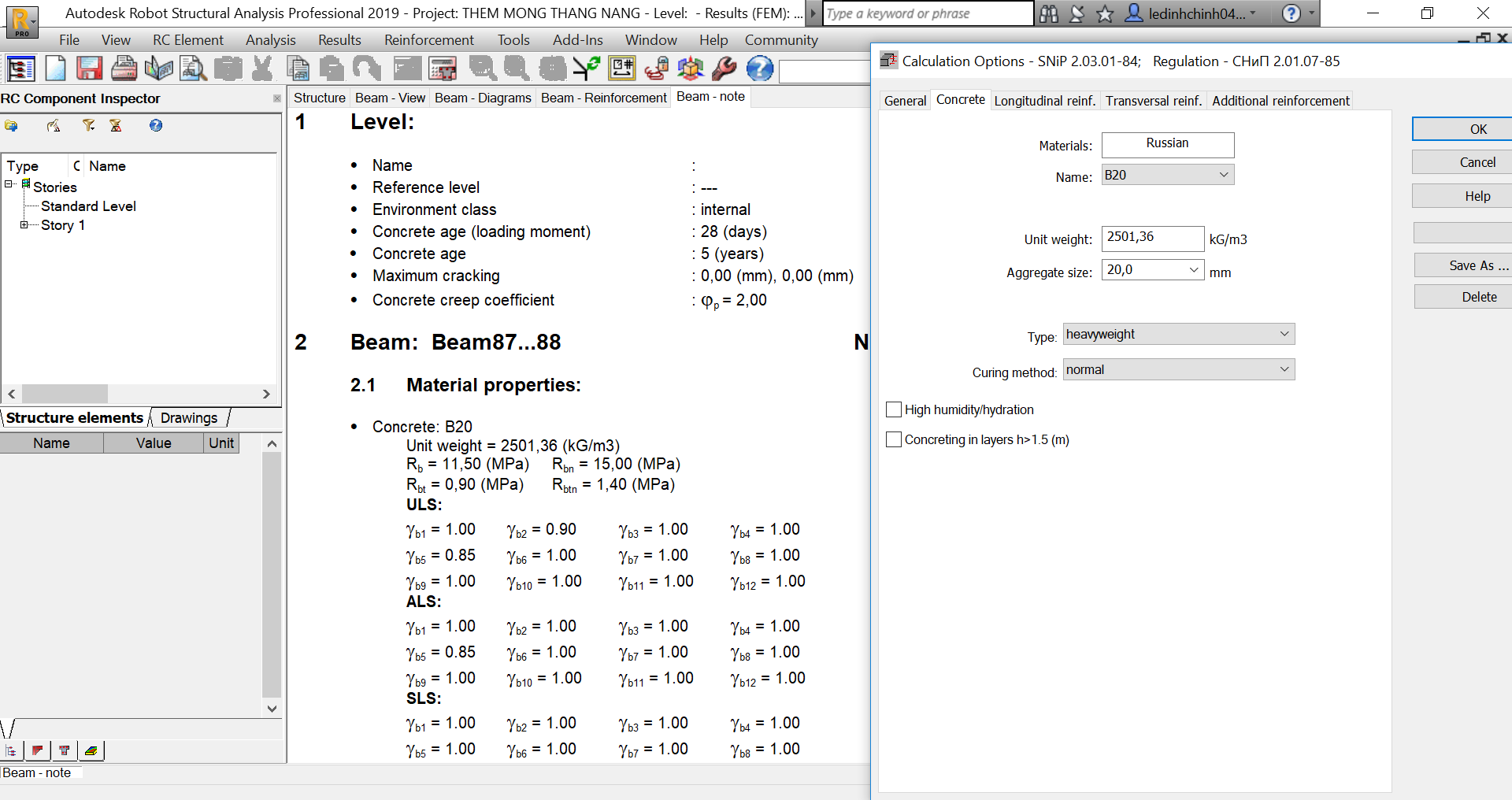Switch to Transversal reinf. tab
Screen dimensions: 1512x800
coord(1153,101)
